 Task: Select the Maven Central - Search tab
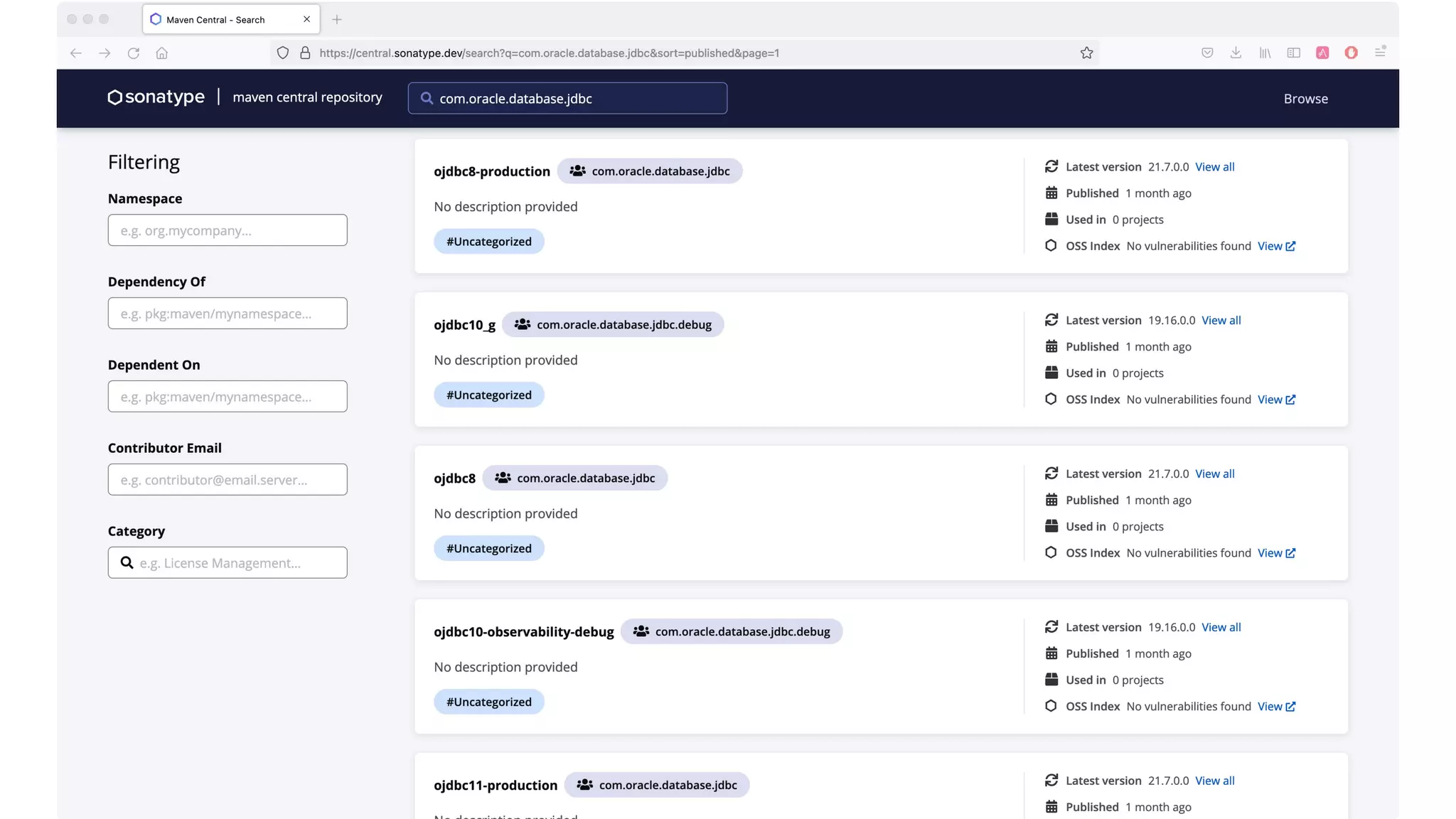[231, 19]
